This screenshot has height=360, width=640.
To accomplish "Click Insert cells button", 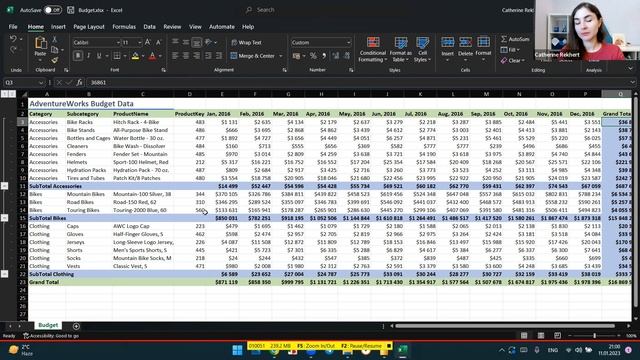I will pos(447,49).
